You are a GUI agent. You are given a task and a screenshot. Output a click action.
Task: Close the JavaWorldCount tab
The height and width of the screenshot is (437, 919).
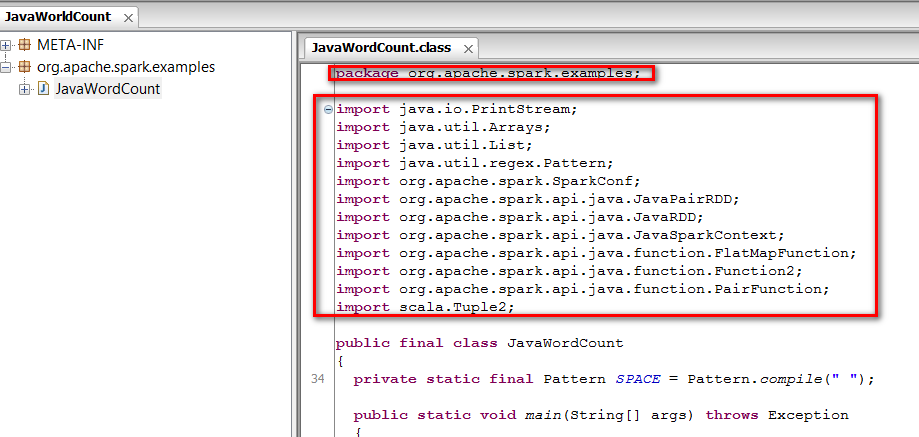point(128,18)
